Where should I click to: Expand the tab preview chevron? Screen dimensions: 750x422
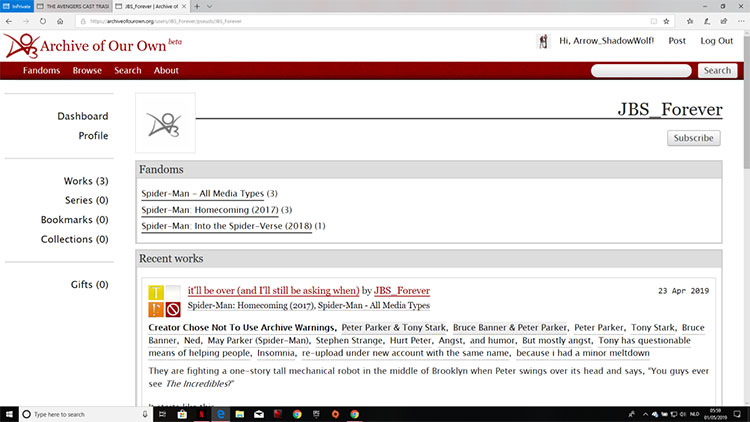[x=209, y=6]
